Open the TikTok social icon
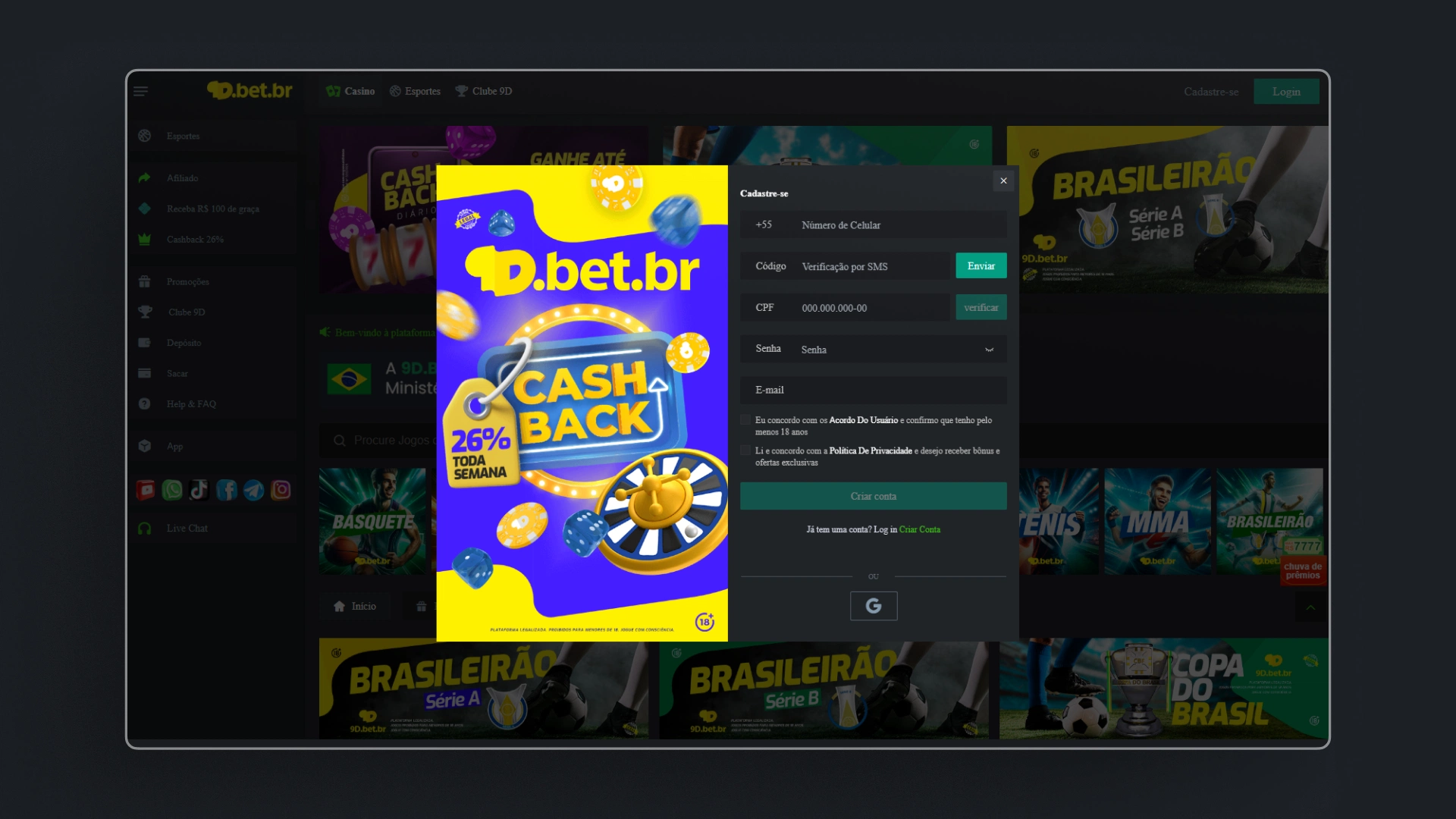This screenshot has width=1456, height=819. (x=199, y=491)
